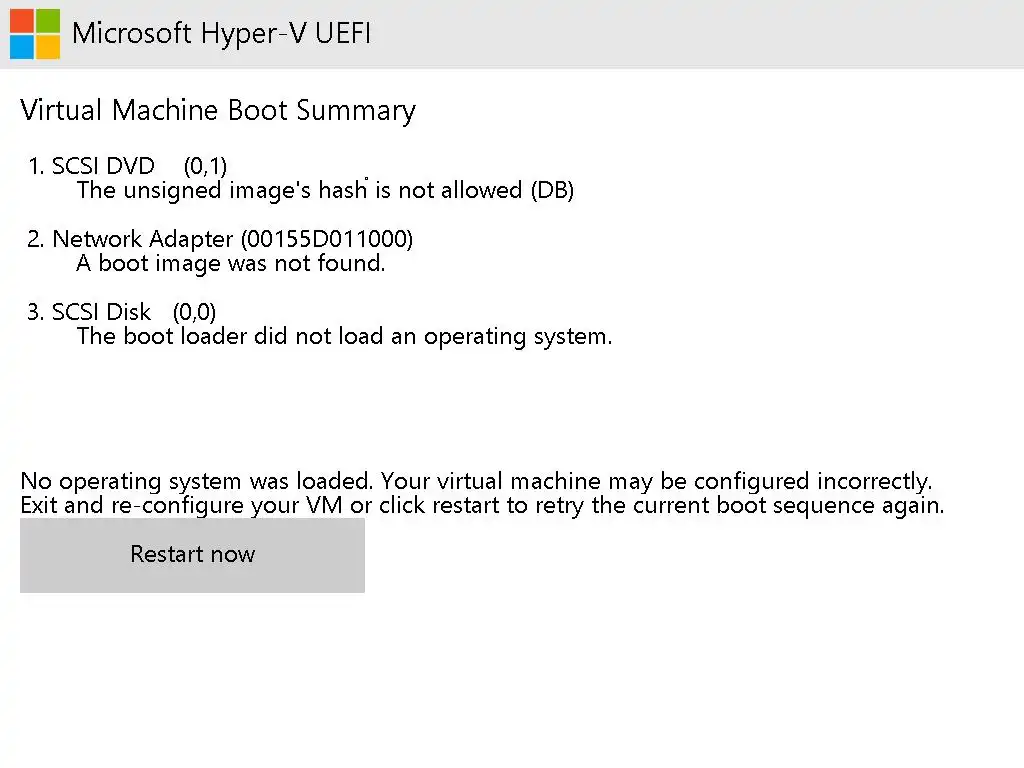Screen dimensions: 1024x768
Task: Click the yellow square of the Microsoft logo
Action: point(47,46)
